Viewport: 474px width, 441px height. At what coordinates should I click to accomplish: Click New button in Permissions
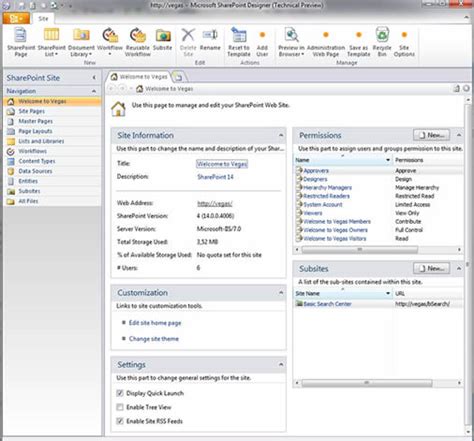431,135
